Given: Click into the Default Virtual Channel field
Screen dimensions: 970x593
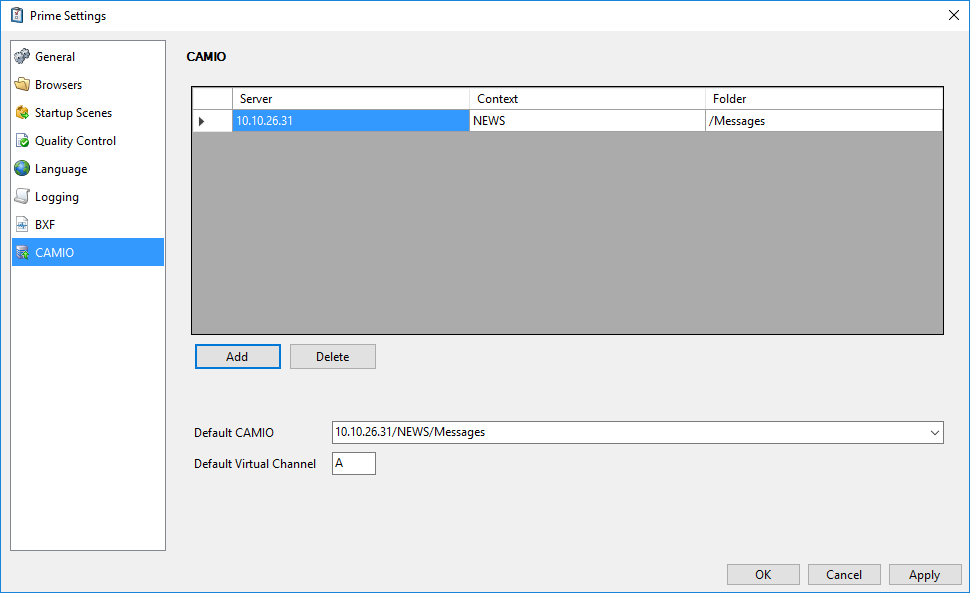Looking at the screenshot, I should coord(354,463).
